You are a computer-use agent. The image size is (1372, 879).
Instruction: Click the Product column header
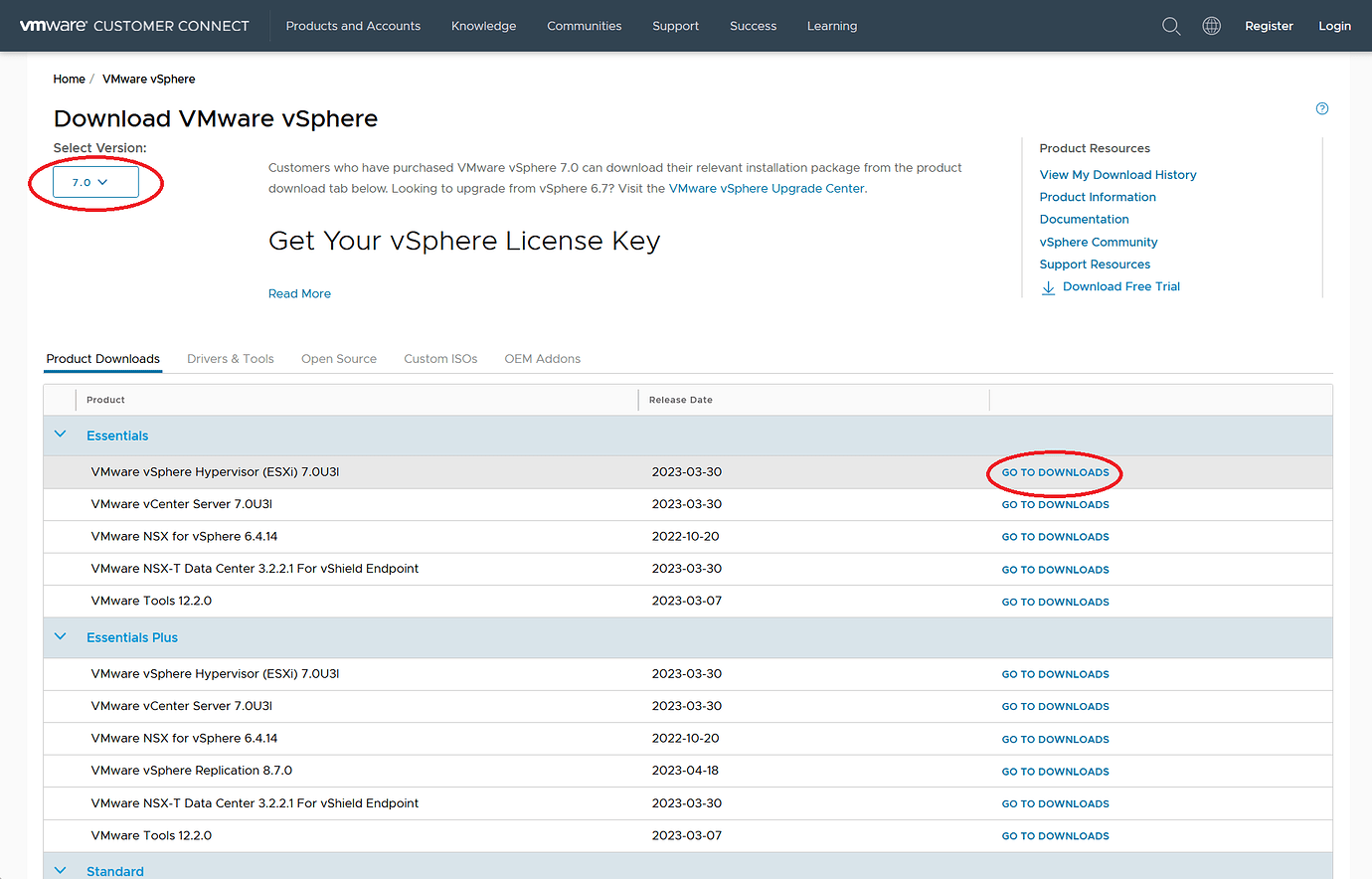point(105,400)
